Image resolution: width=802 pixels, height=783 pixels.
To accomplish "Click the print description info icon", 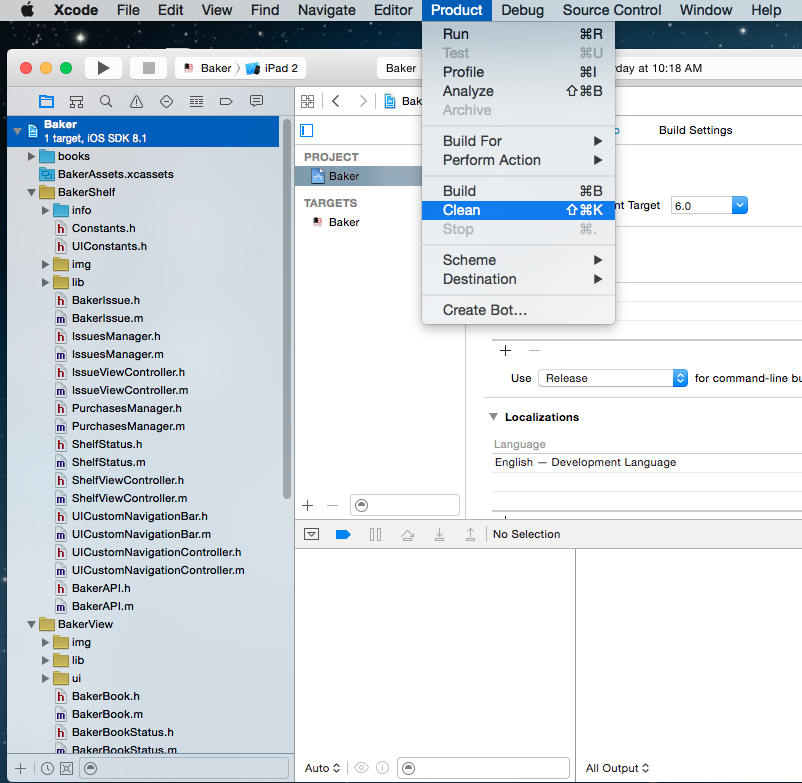I will click(383, 768).
